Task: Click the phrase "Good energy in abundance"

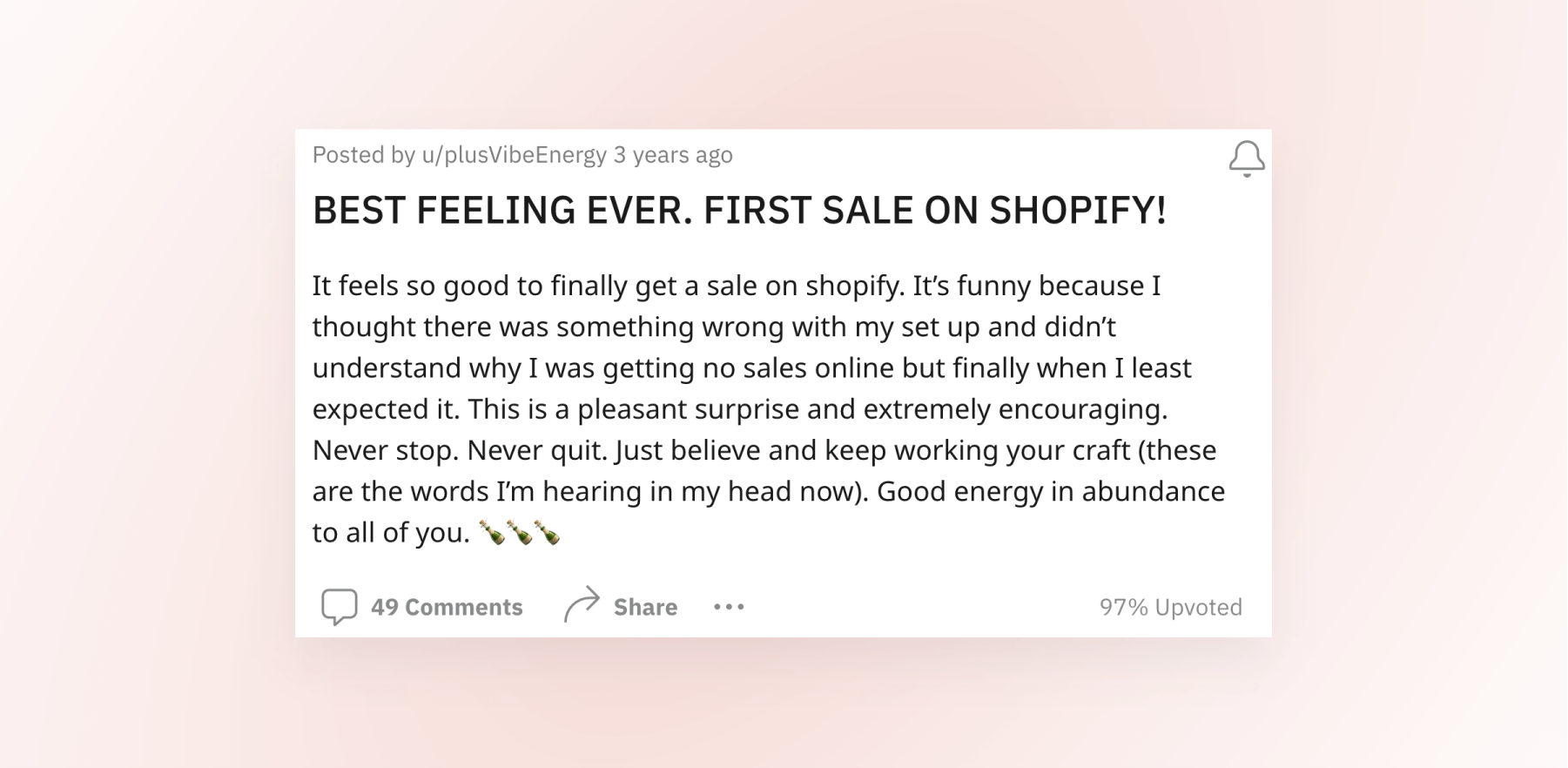Action: tap(1051, 491)
